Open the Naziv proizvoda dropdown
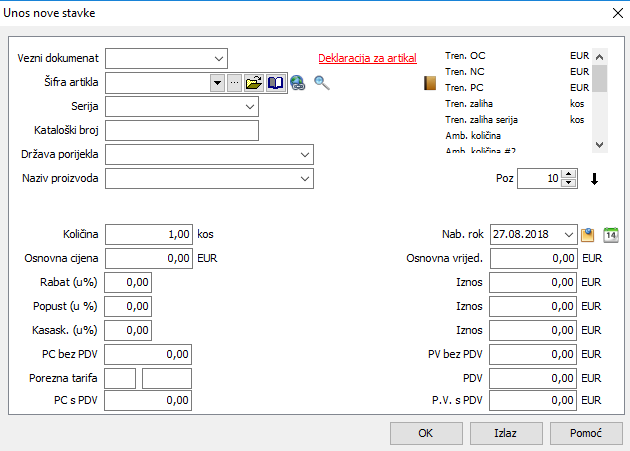This screenshot has width=630, height=451. tap(304, 179)
